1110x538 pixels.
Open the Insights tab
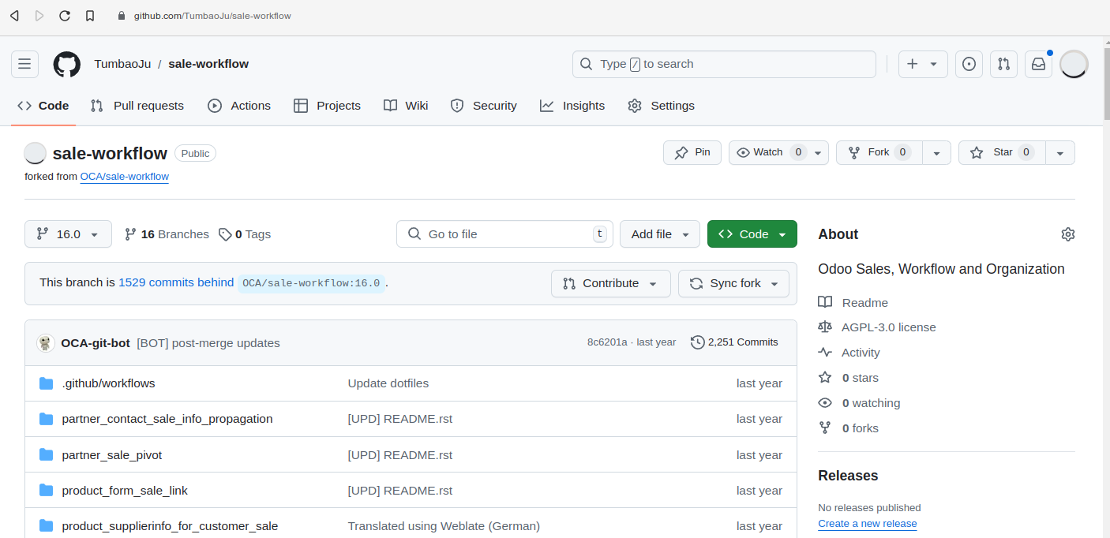click(x=572, y=106)
